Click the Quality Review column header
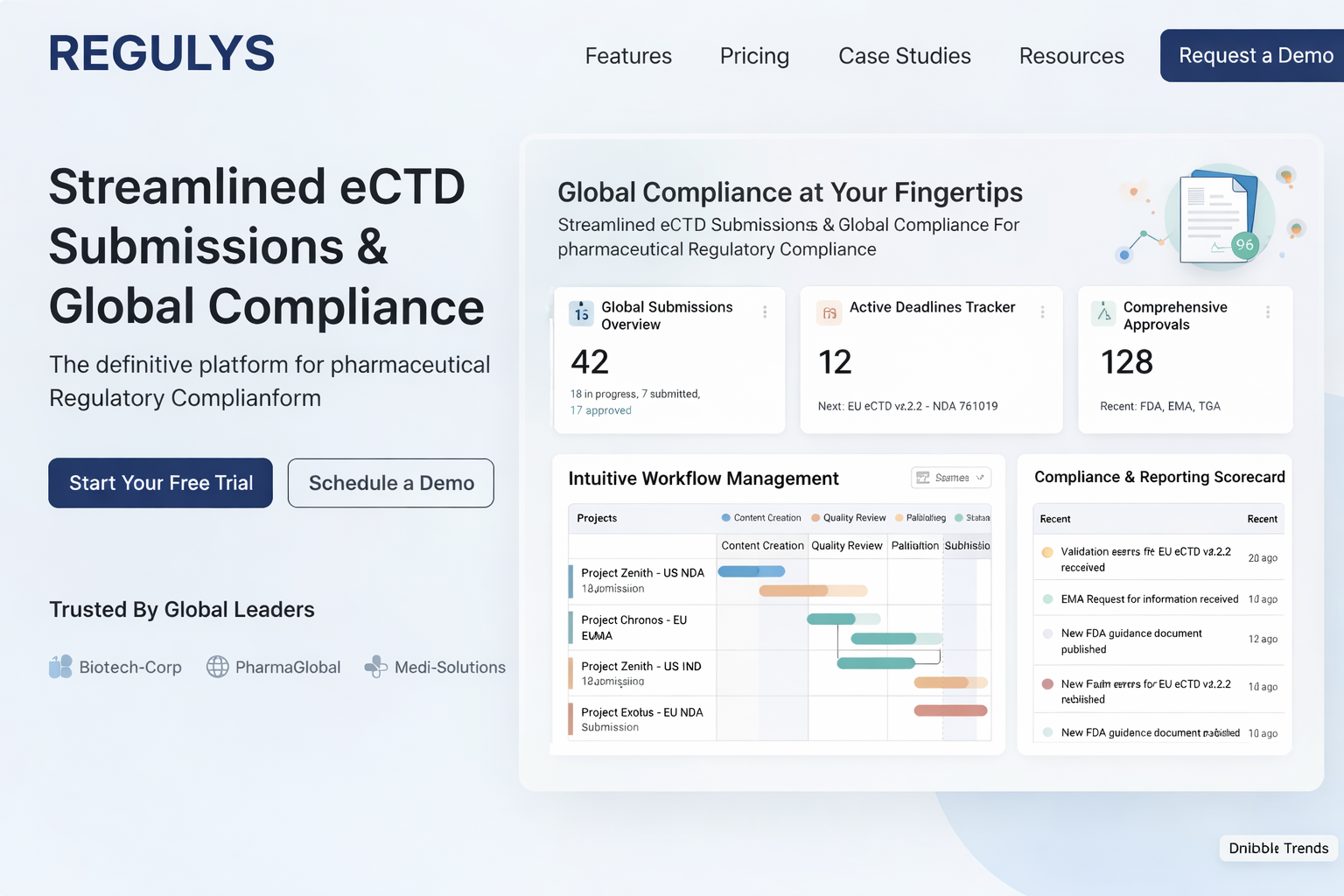The width and height of the screenshot is (1344, 896). [846, 545]
